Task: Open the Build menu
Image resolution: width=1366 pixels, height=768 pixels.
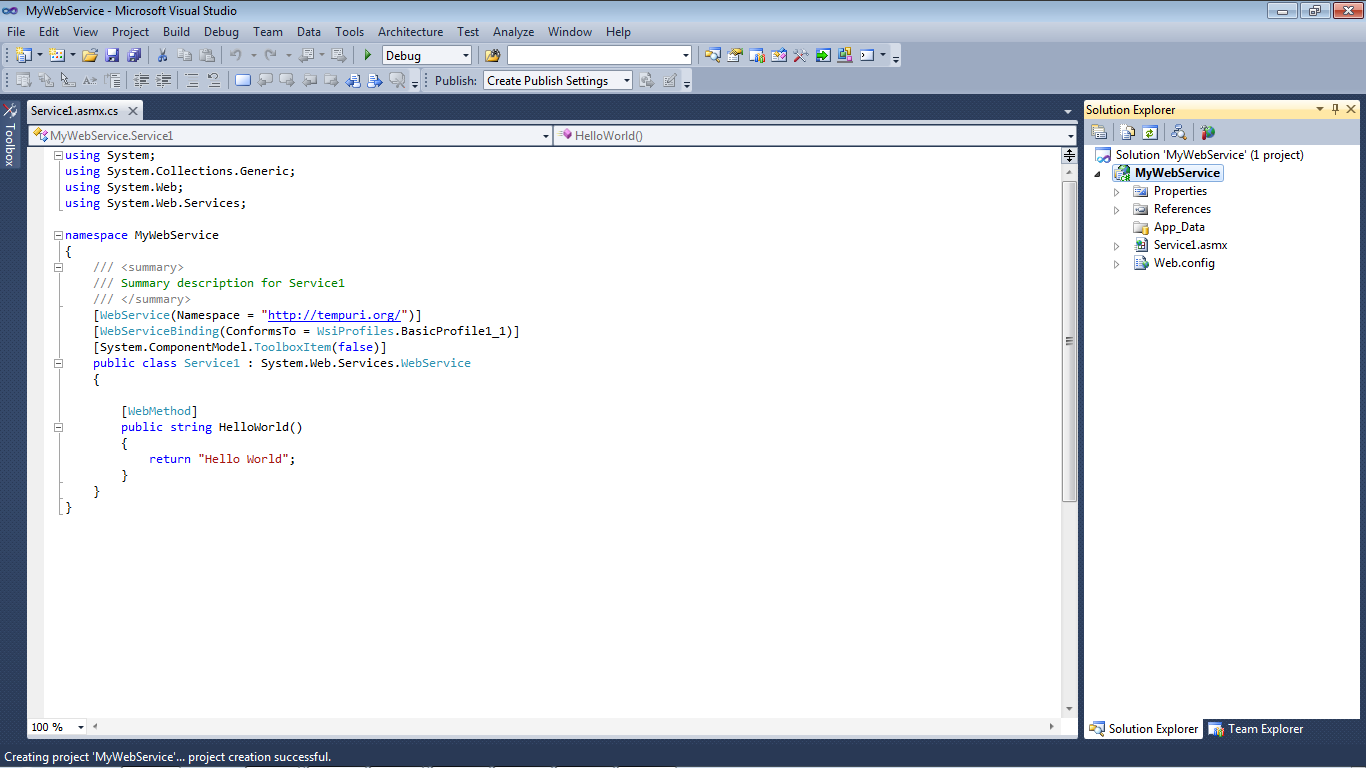Action: (x=176, y=31)
